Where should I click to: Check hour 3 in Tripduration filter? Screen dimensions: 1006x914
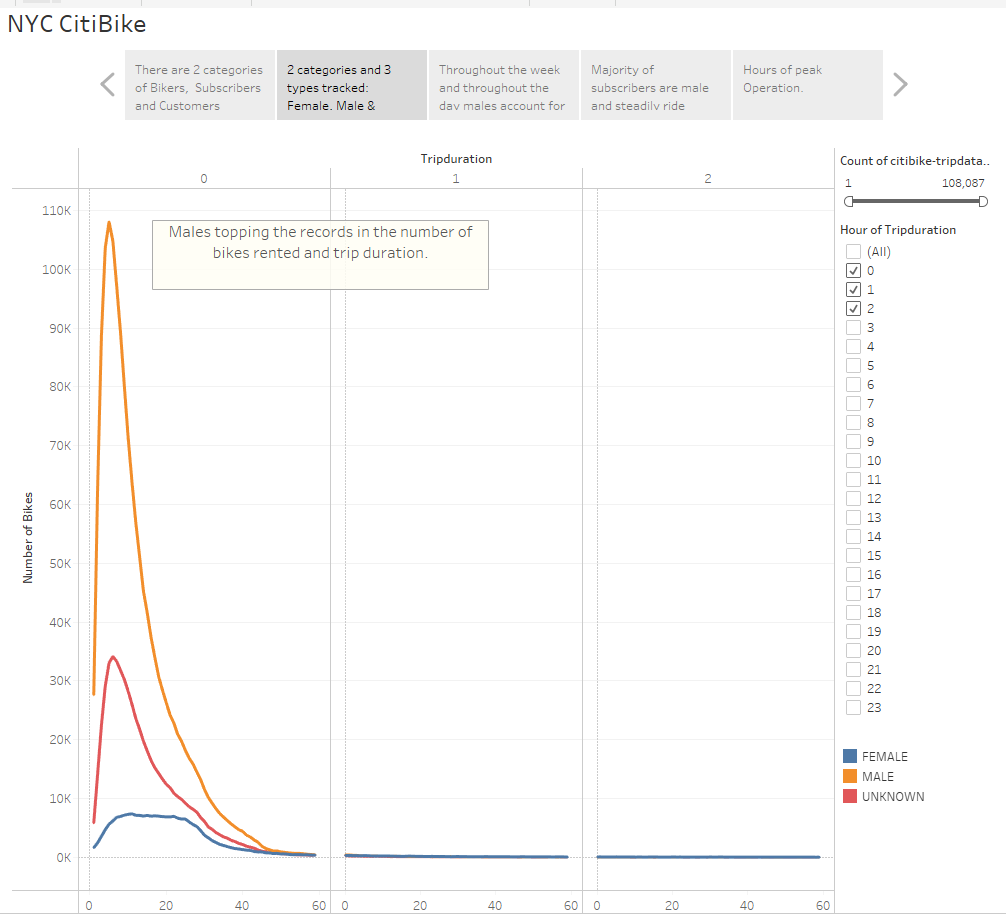click(853, 328)
